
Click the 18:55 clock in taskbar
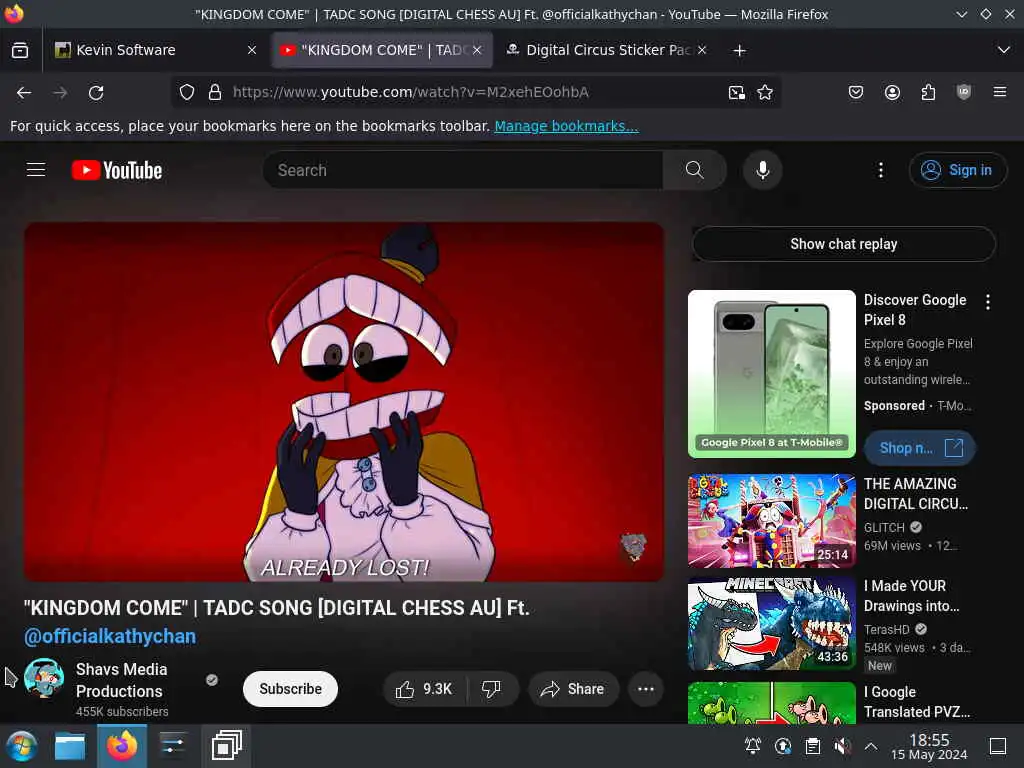pos(929,746)
